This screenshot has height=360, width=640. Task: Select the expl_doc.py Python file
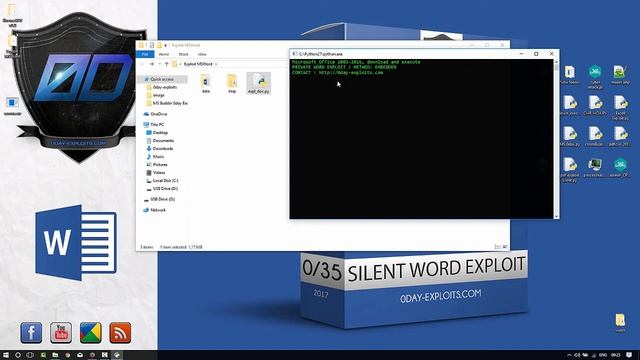(259, 84)
